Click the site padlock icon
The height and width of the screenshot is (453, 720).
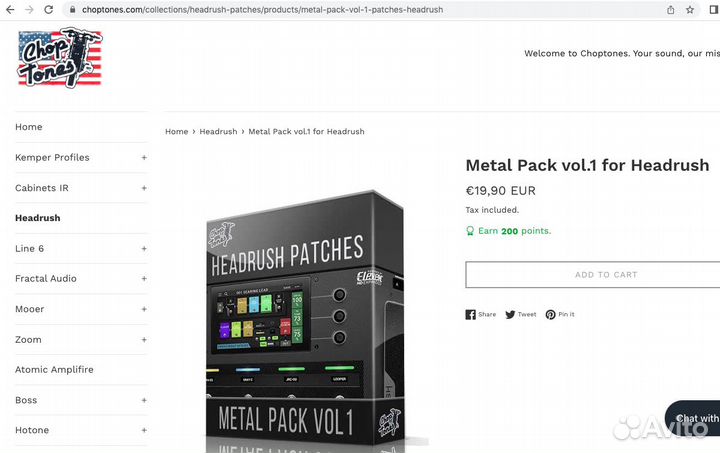point(73,10)
